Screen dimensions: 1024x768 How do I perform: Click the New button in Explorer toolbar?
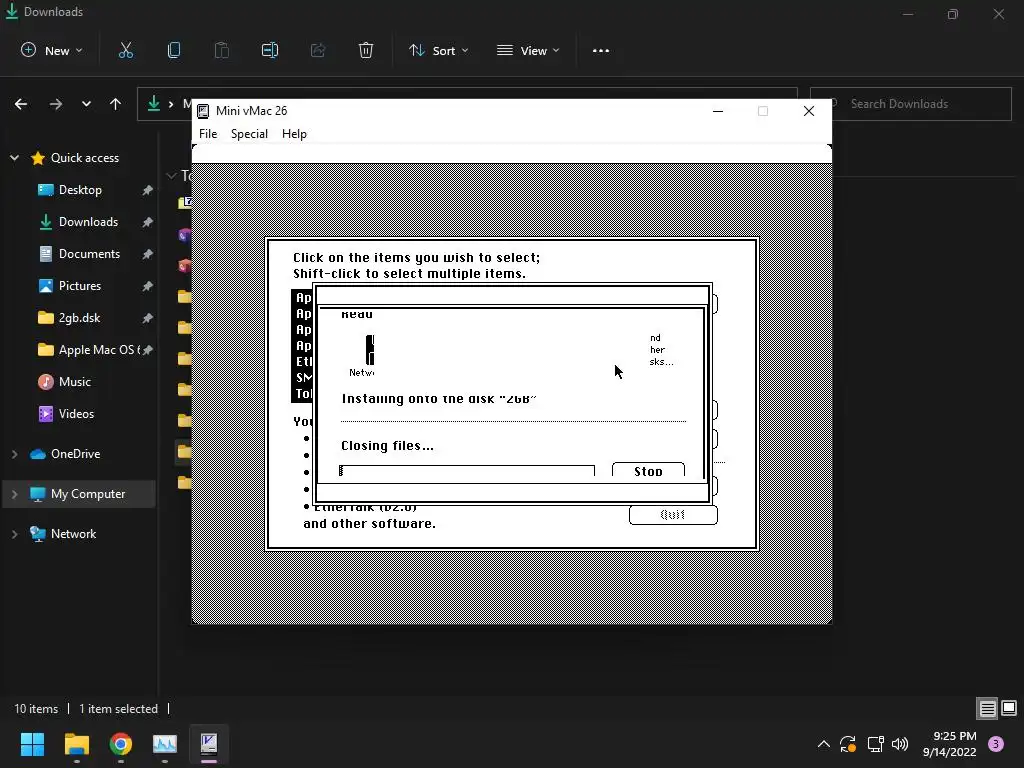point(52,51)
